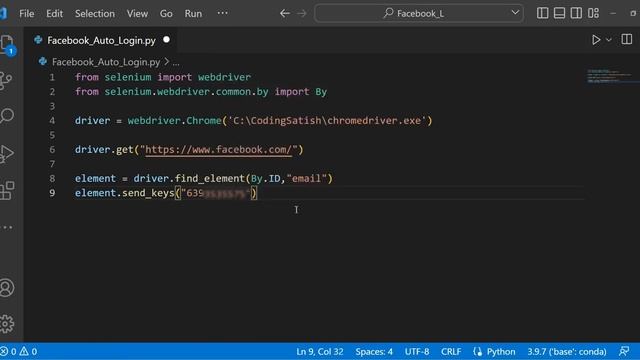Change line ending via CRLF
This screenshot has height=360, width=640.
(x=451, y=351)
